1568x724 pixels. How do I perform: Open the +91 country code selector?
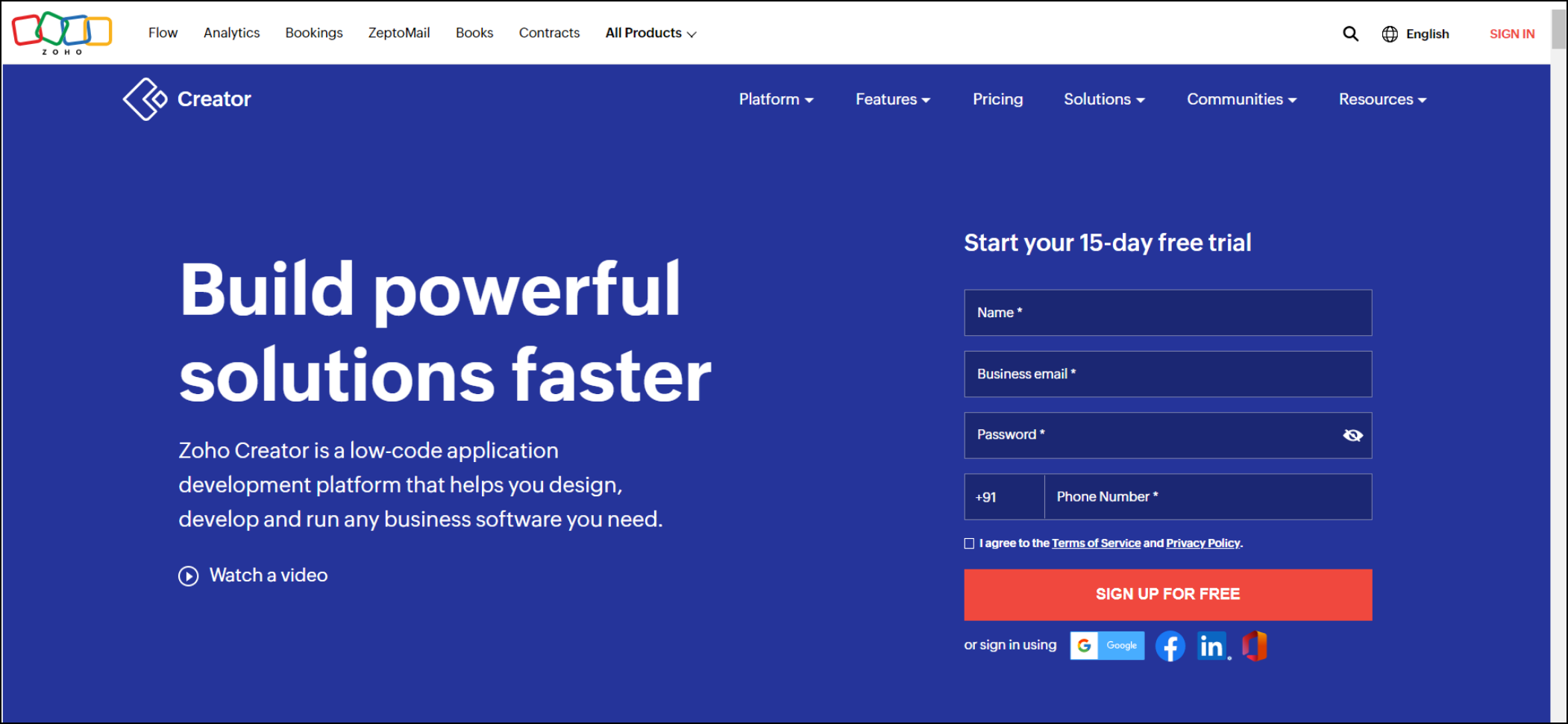click(1004, 497)
